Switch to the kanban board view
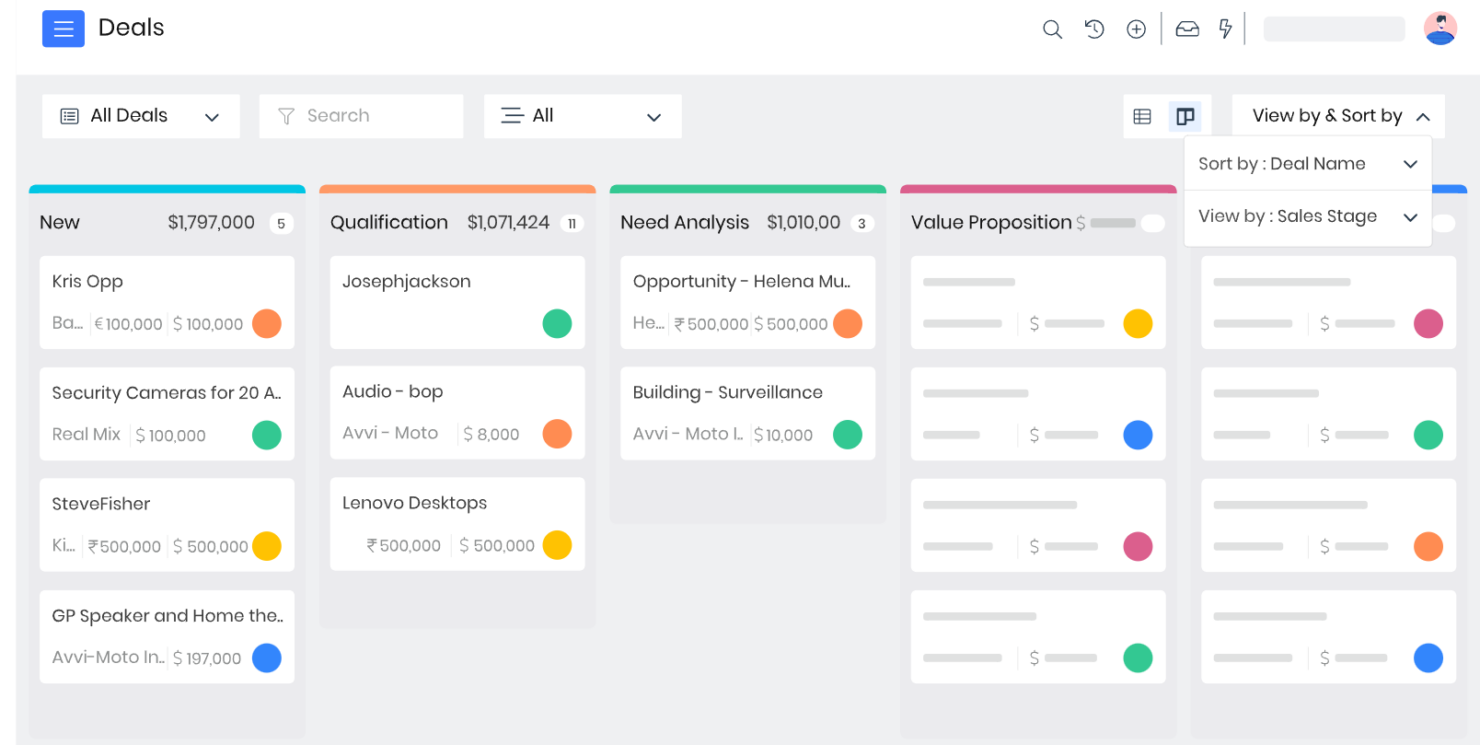Image resolution: width=1480 pixels, height=745 pixels. pos(1185,116)
